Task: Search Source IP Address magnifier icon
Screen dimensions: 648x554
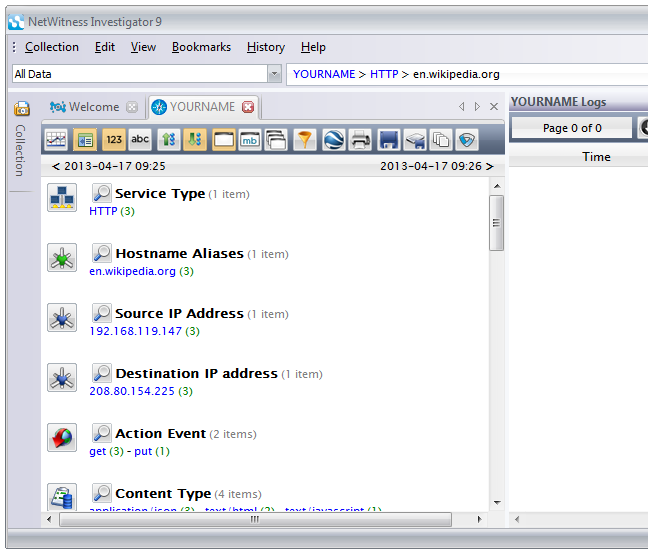Action: (x=101, y=313)
